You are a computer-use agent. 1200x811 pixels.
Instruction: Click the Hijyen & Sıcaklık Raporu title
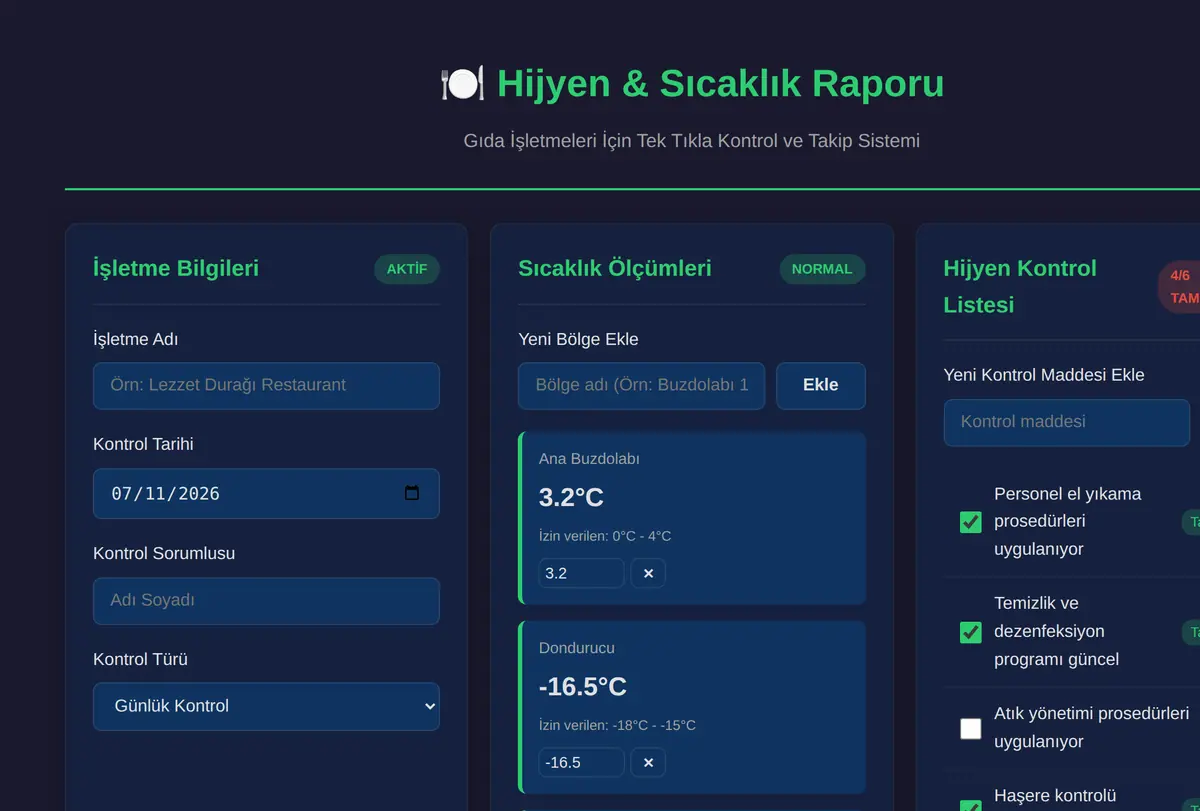pos(720,83)
